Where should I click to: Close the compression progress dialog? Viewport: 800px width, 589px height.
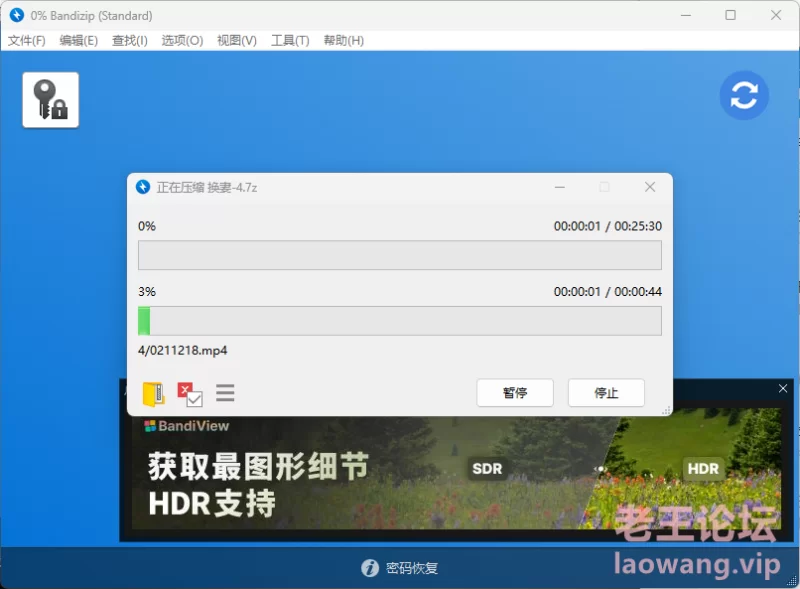[x=649, y=187]
